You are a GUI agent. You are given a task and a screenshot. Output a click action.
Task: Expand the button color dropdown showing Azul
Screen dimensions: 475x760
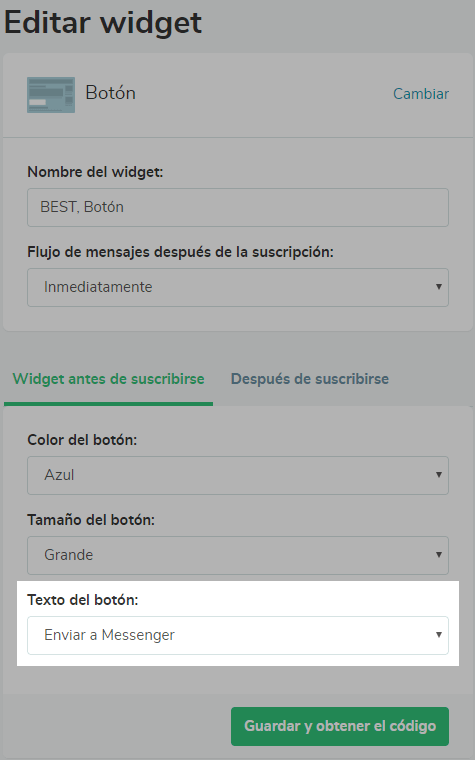point(238,475)
